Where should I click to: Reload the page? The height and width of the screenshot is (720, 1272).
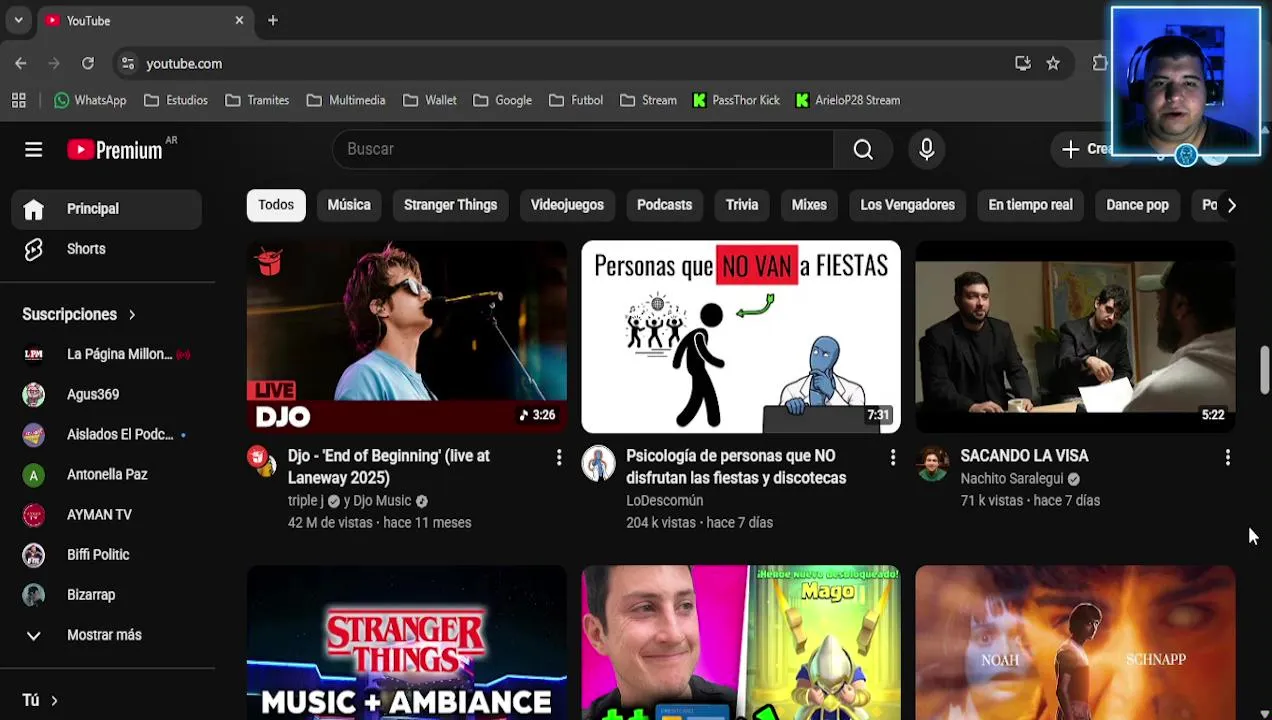tap(88, 63)
